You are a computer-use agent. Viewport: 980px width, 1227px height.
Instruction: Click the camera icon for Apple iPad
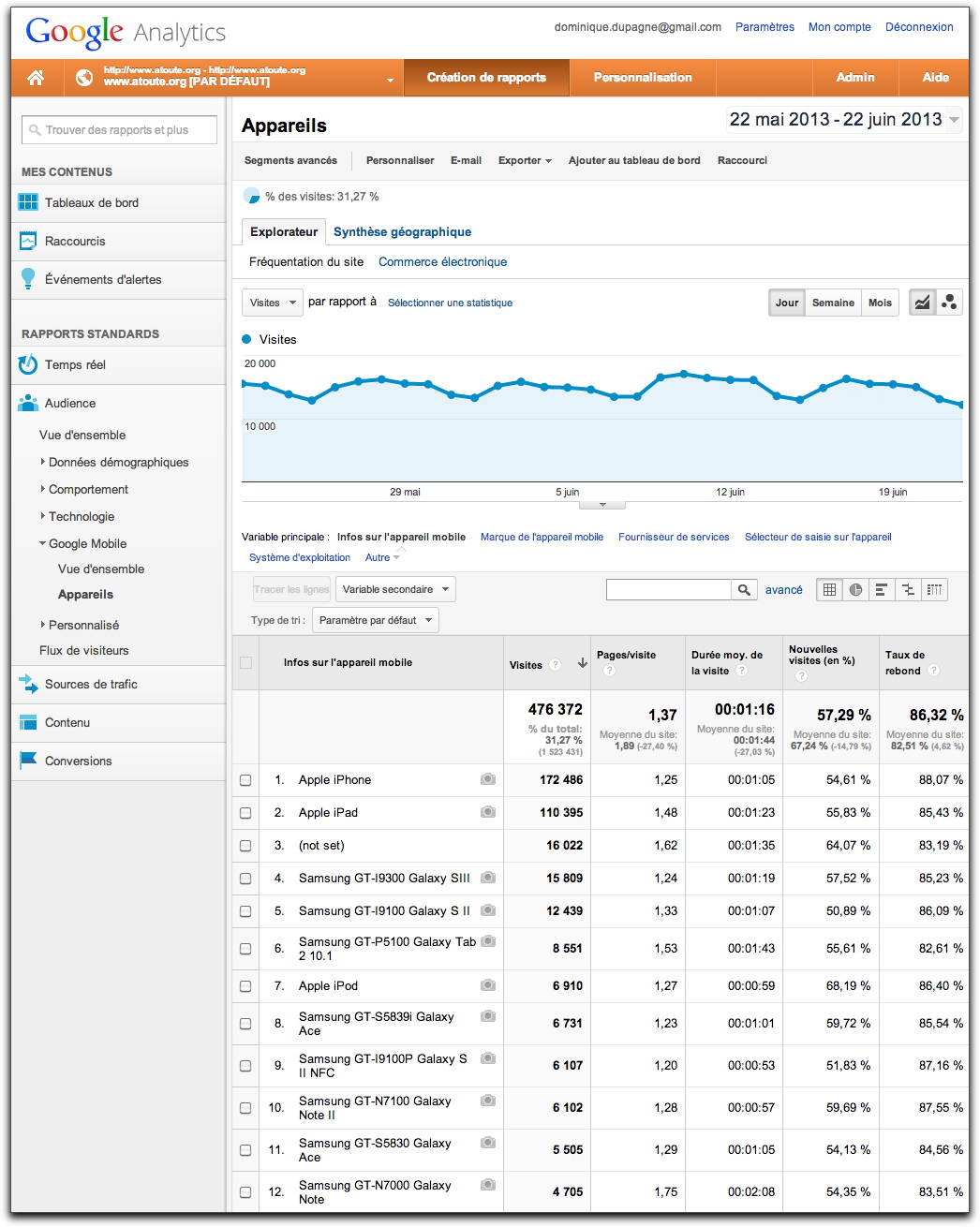[488, 812]
